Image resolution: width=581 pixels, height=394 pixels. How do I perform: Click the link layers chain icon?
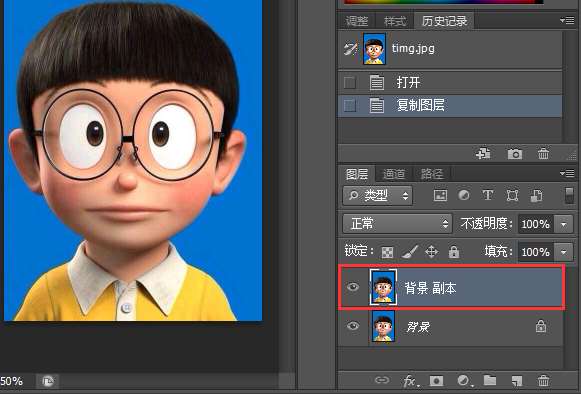382,380
